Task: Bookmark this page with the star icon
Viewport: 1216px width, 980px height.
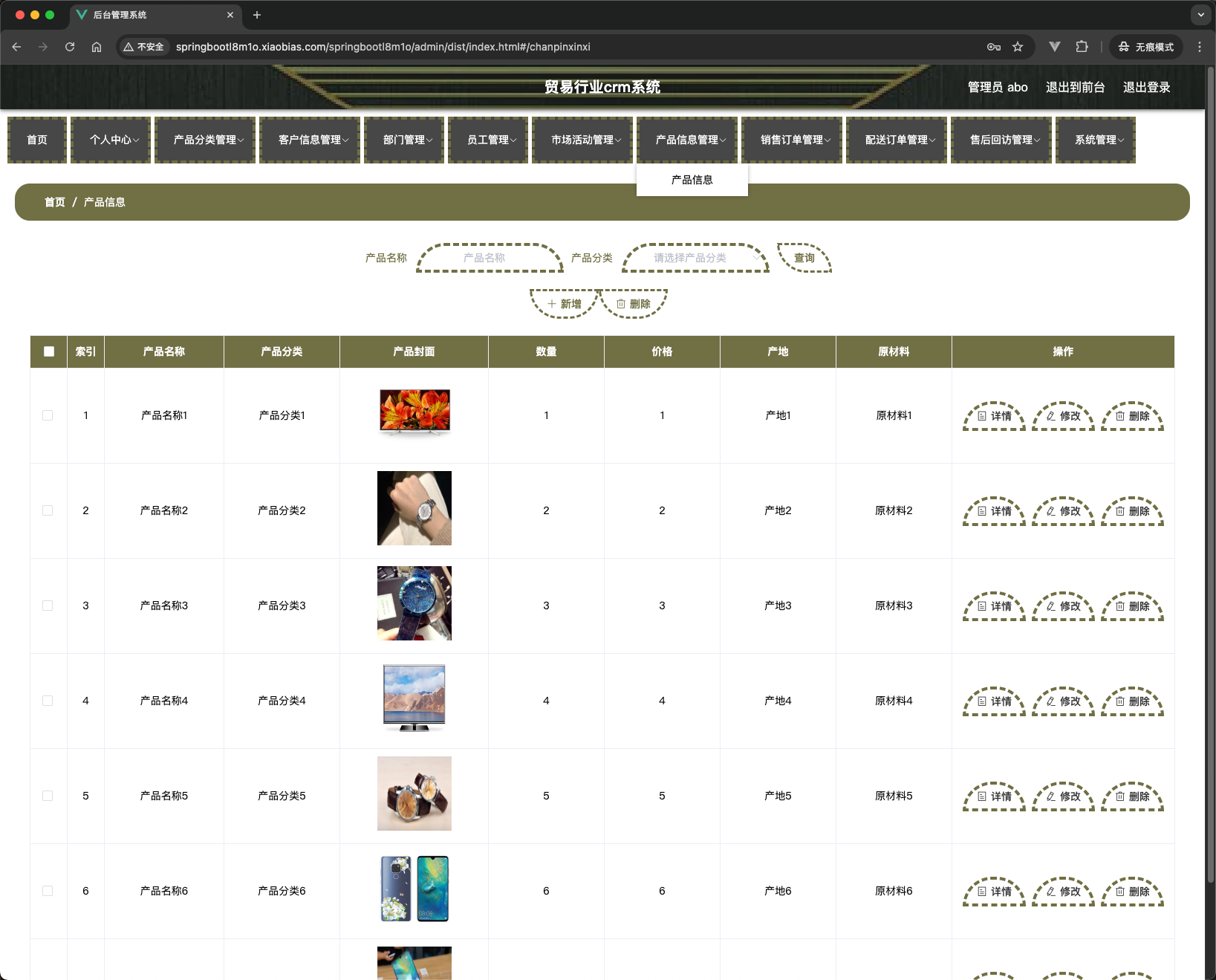Action: (x=1018, y=47)
